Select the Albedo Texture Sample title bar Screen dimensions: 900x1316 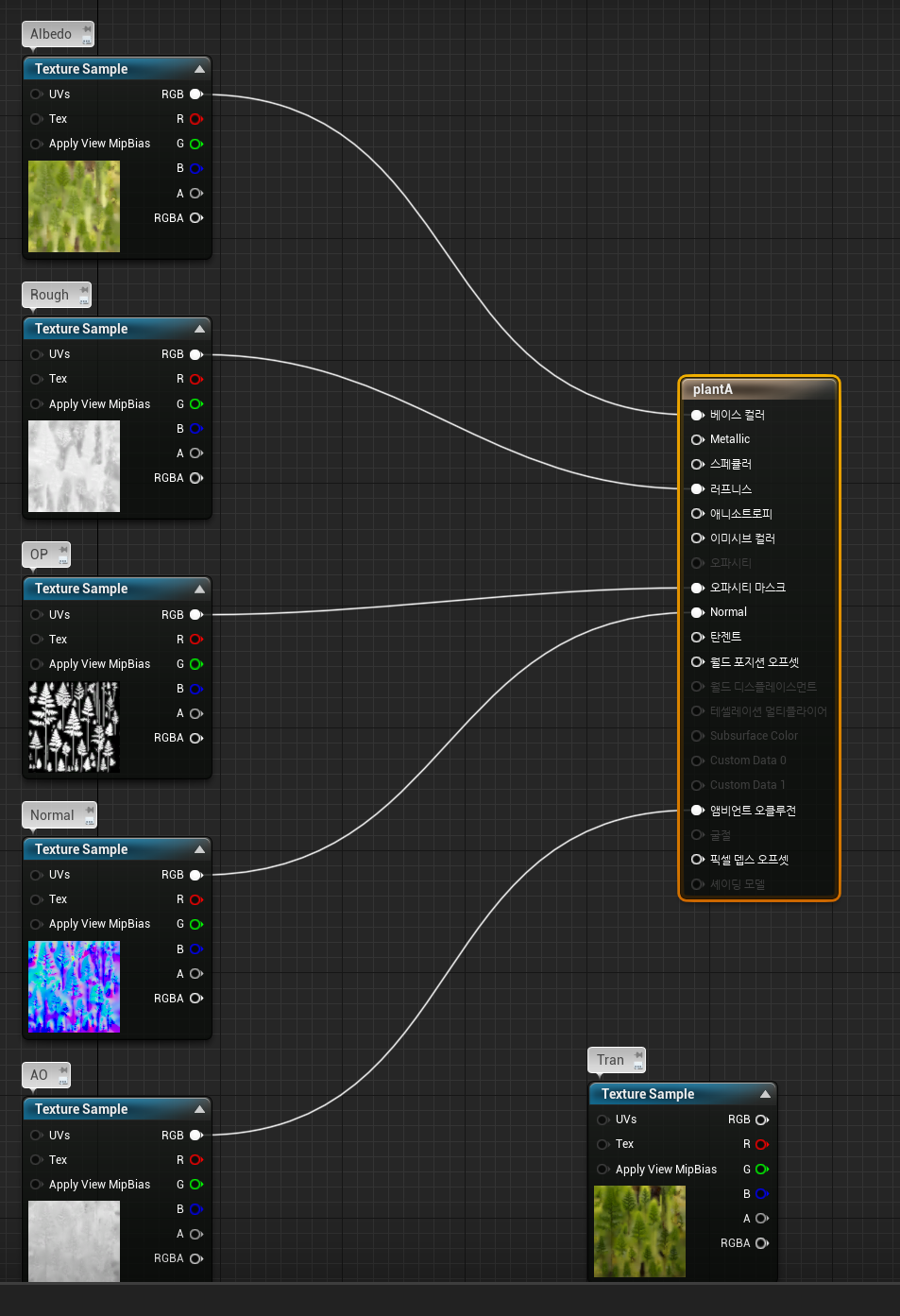pyautogui.click(x=117, y=69)
